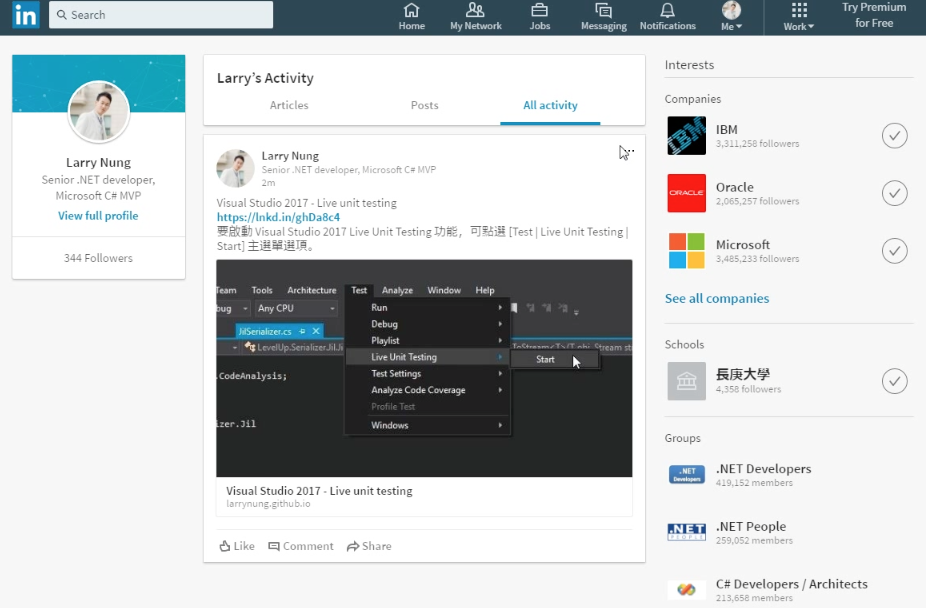Open the Microsoft company name
926x608 pixels.
pyautogui.click(x=743, y=244)
